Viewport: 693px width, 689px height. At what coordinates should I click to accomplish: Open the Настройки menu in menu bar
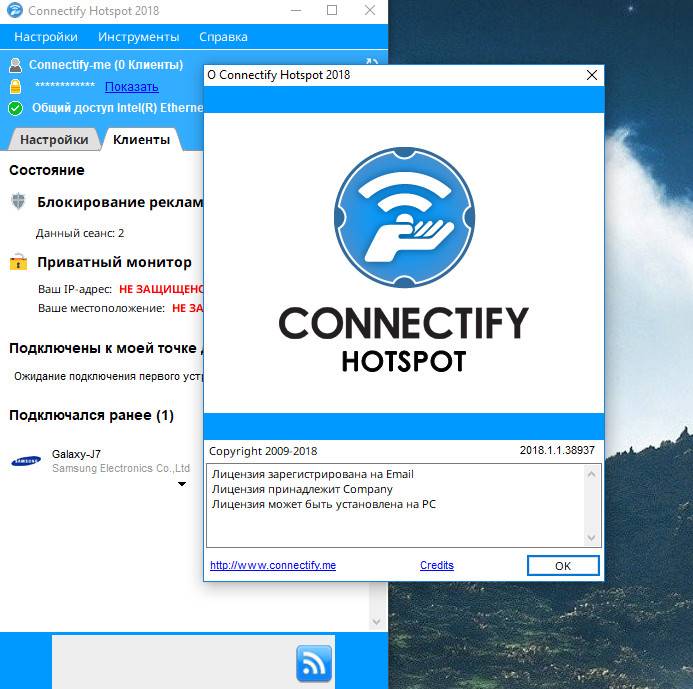click(46, 37)
